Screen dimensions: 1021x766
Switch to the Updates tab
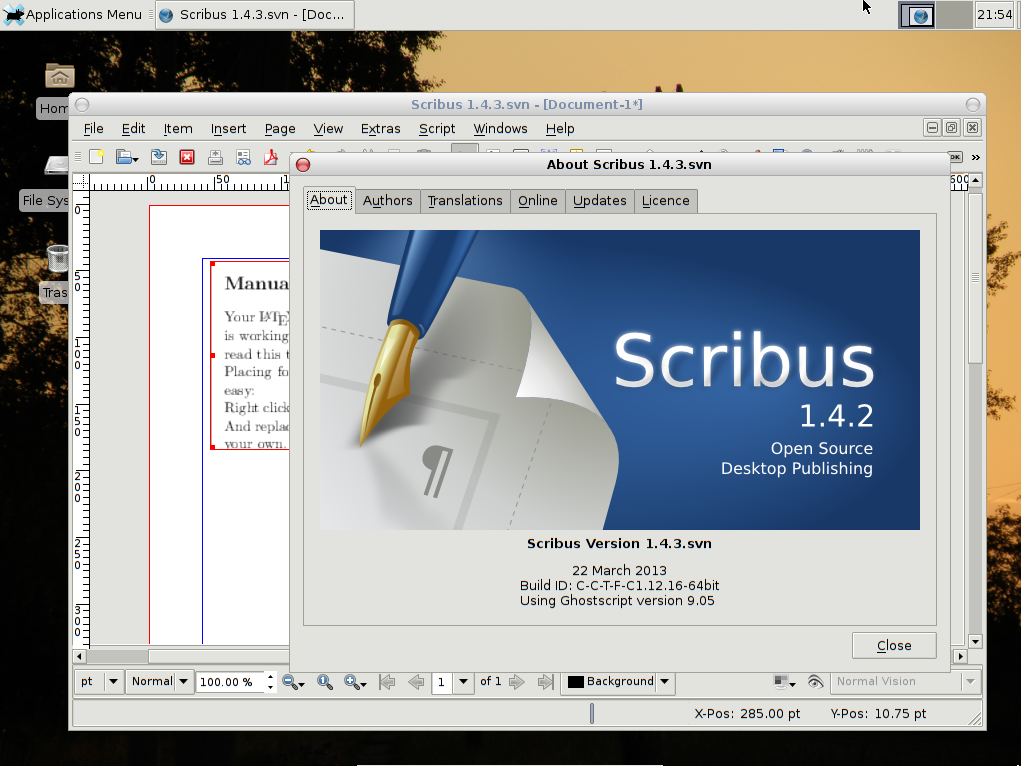click(600, 201)
